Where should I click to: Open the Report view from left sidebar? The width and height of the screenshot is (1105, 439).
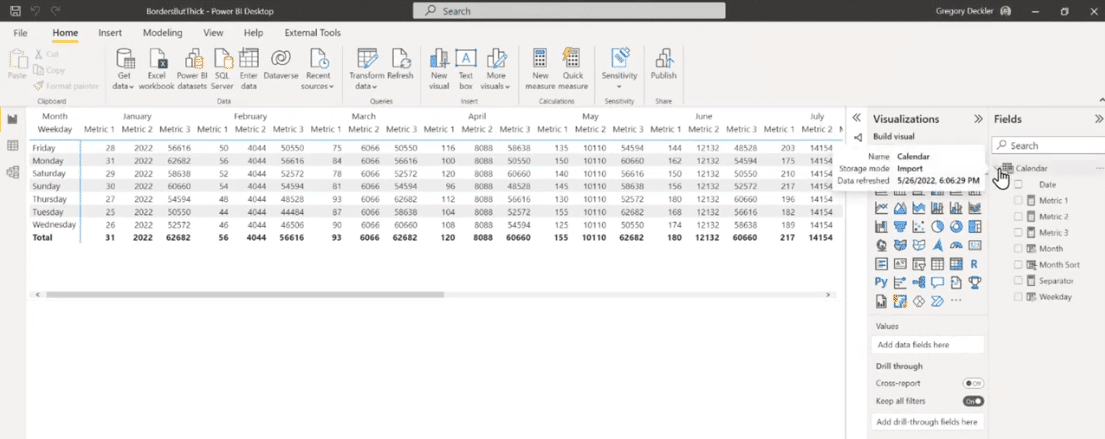12,119
